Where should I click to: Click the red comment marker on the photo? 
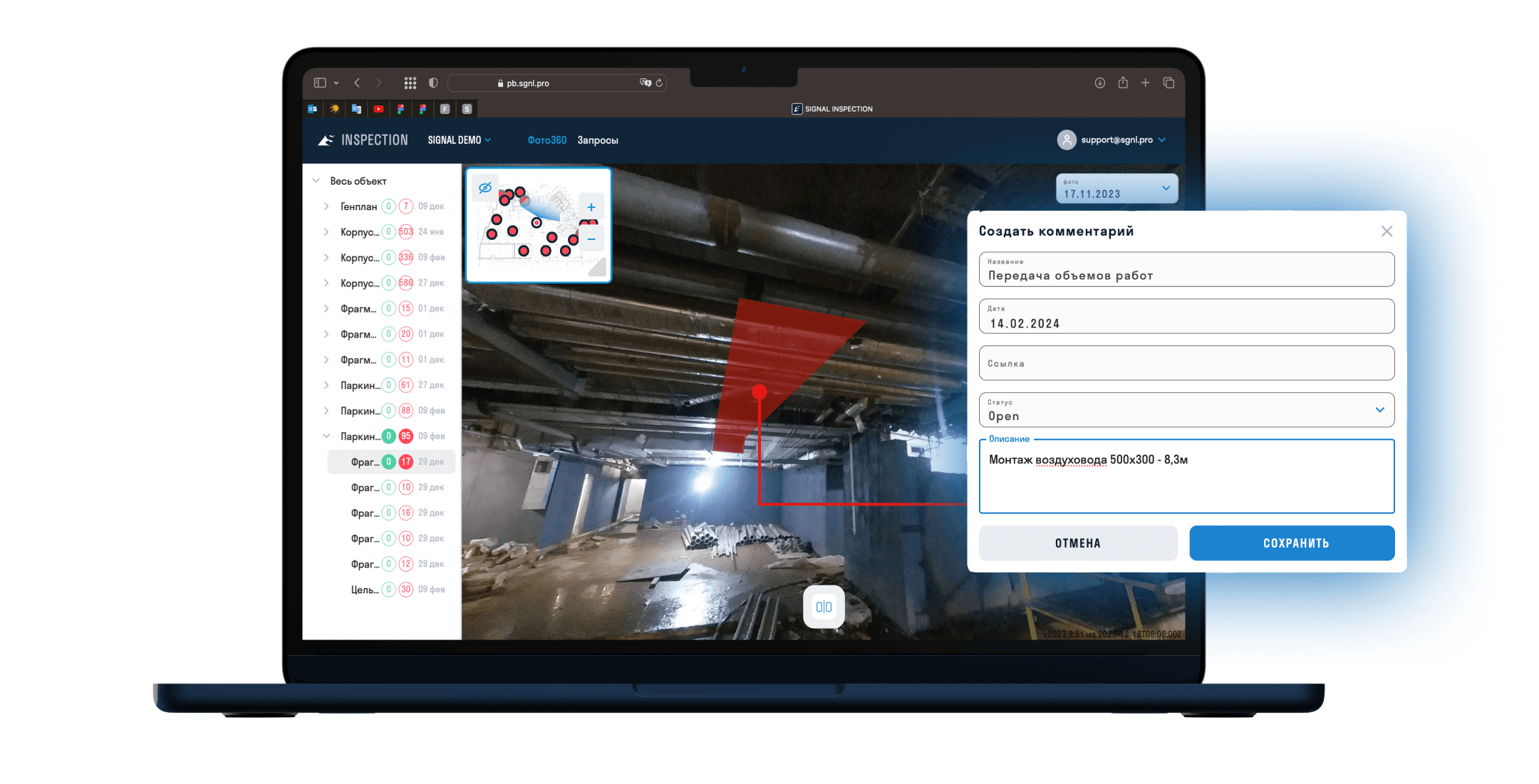click(760, 392)
